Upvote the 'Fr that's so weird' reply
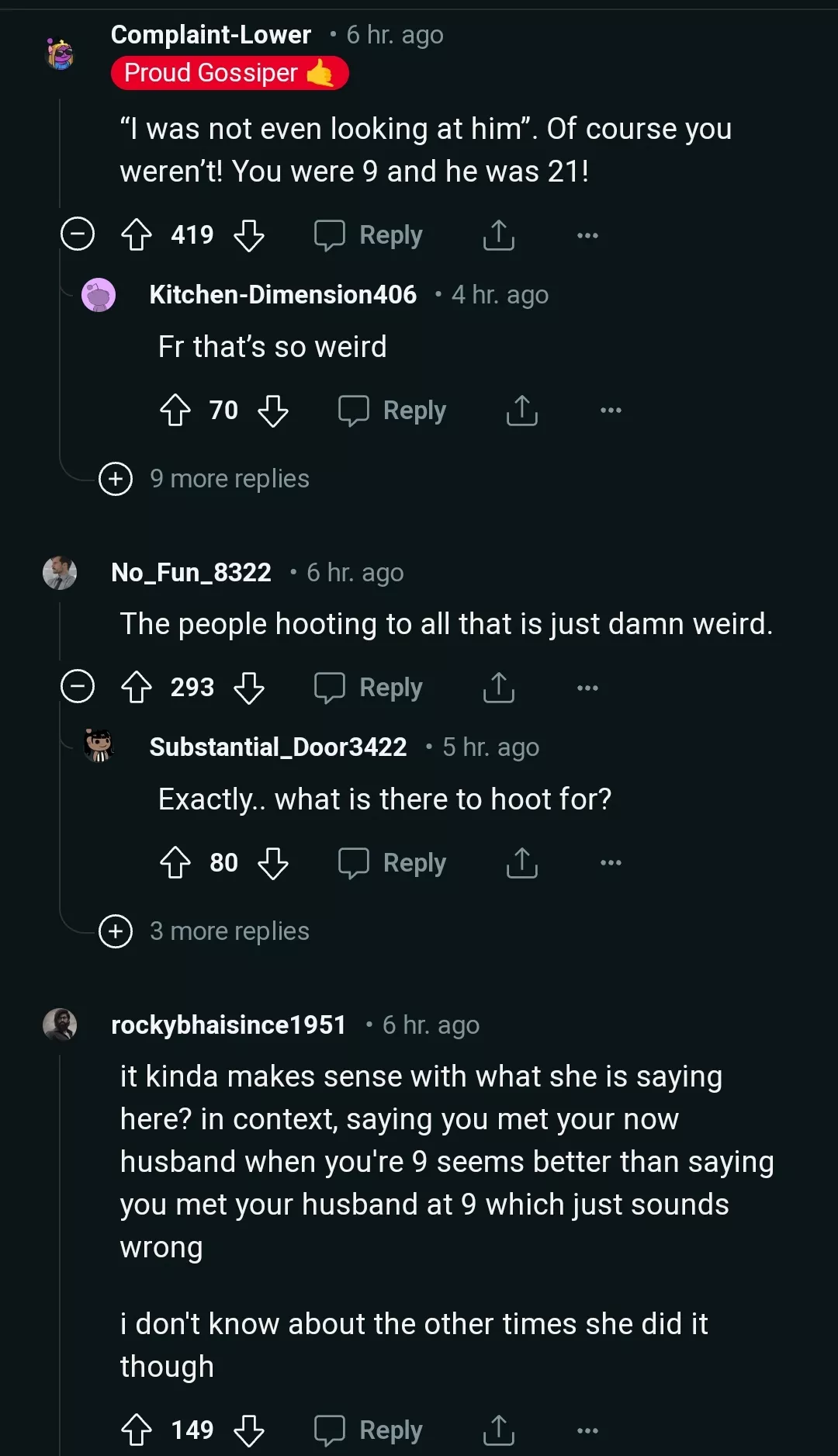Viewport: 838px width, 1456px height. 176,411
